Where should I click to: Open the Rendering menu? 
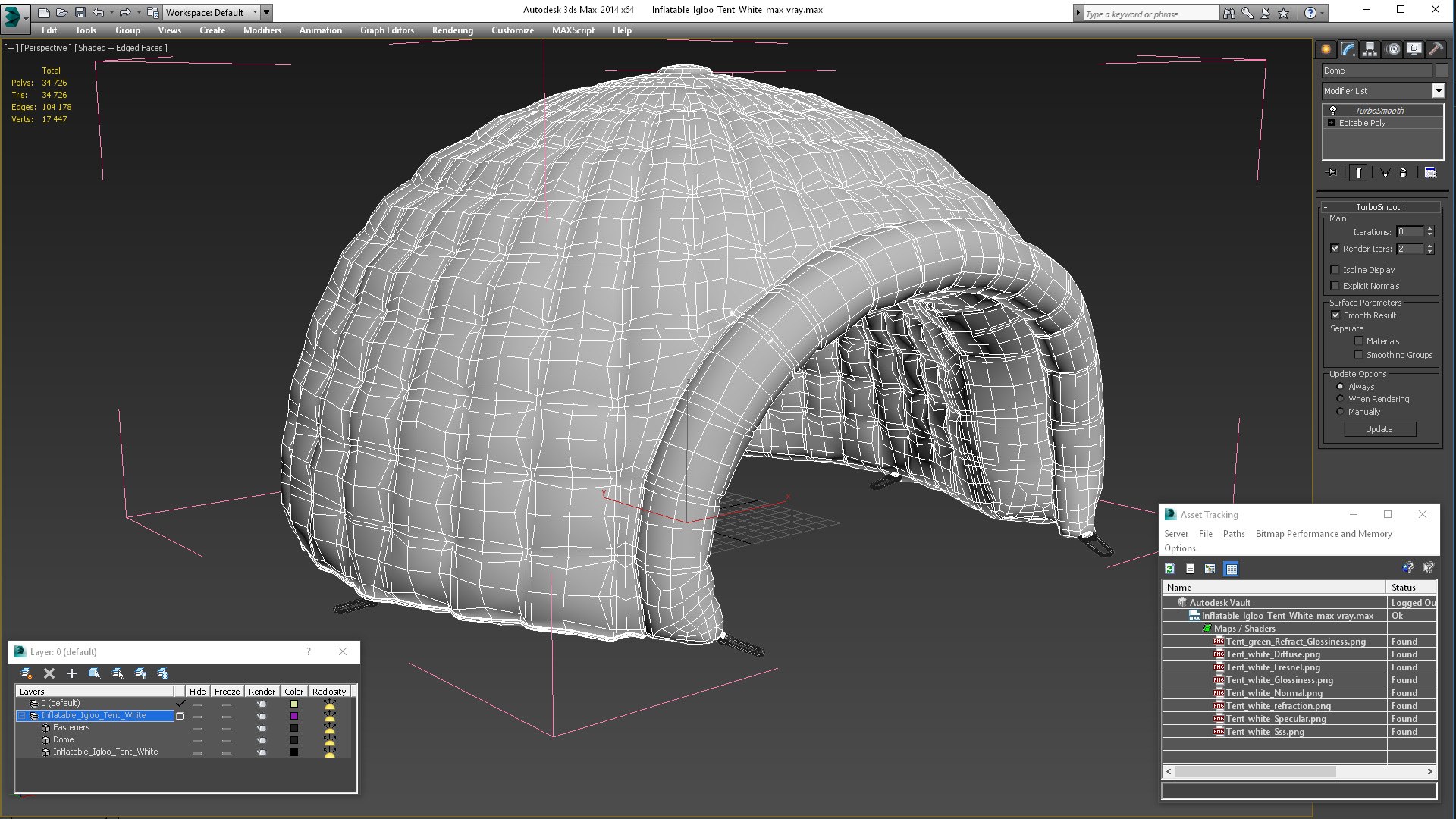(x=453, y=30)
